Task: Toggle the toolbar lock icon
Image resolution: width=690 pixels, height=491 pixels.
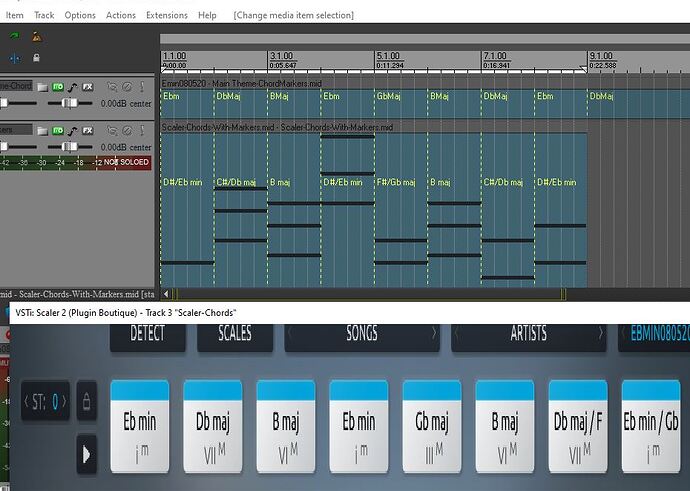Action: click(x=36, y=58)
